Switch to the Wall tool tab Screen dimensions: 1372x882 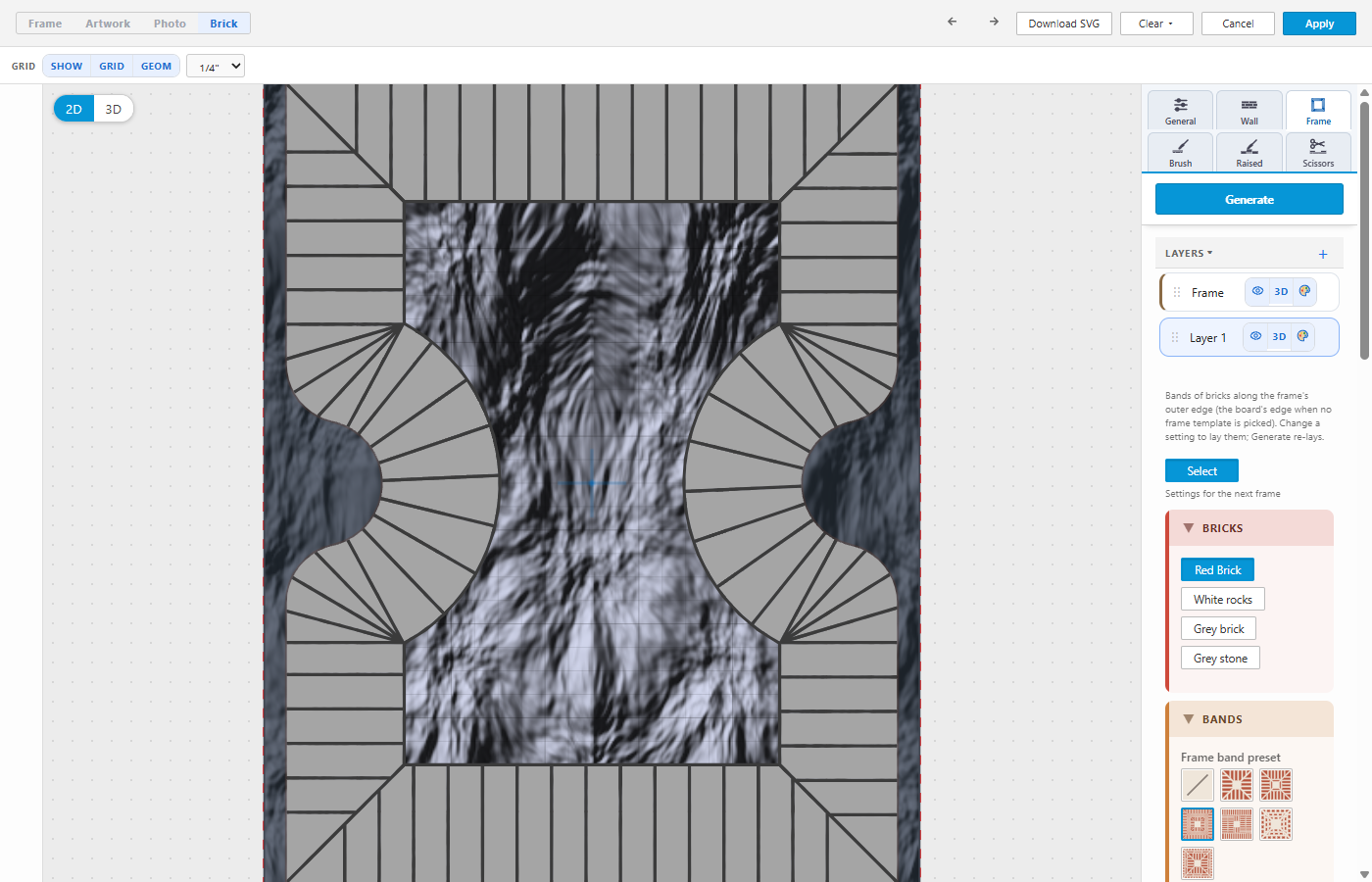(1249, 110)
